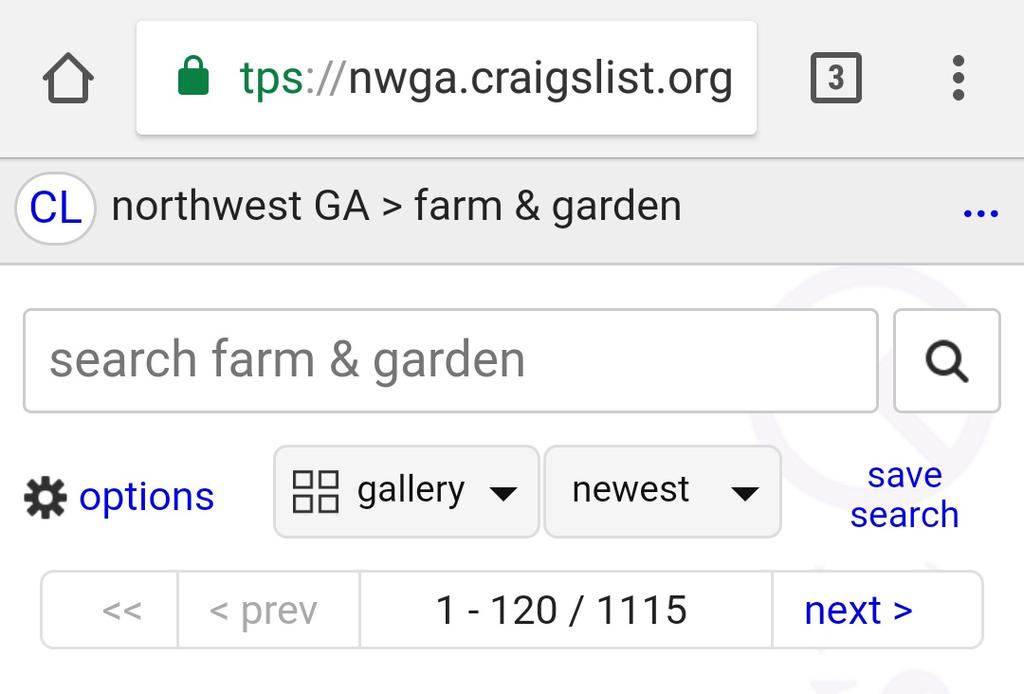Select the farm & garden breadcrumb
Viewport: 1024px width, 694px height.
pos(547,207)
